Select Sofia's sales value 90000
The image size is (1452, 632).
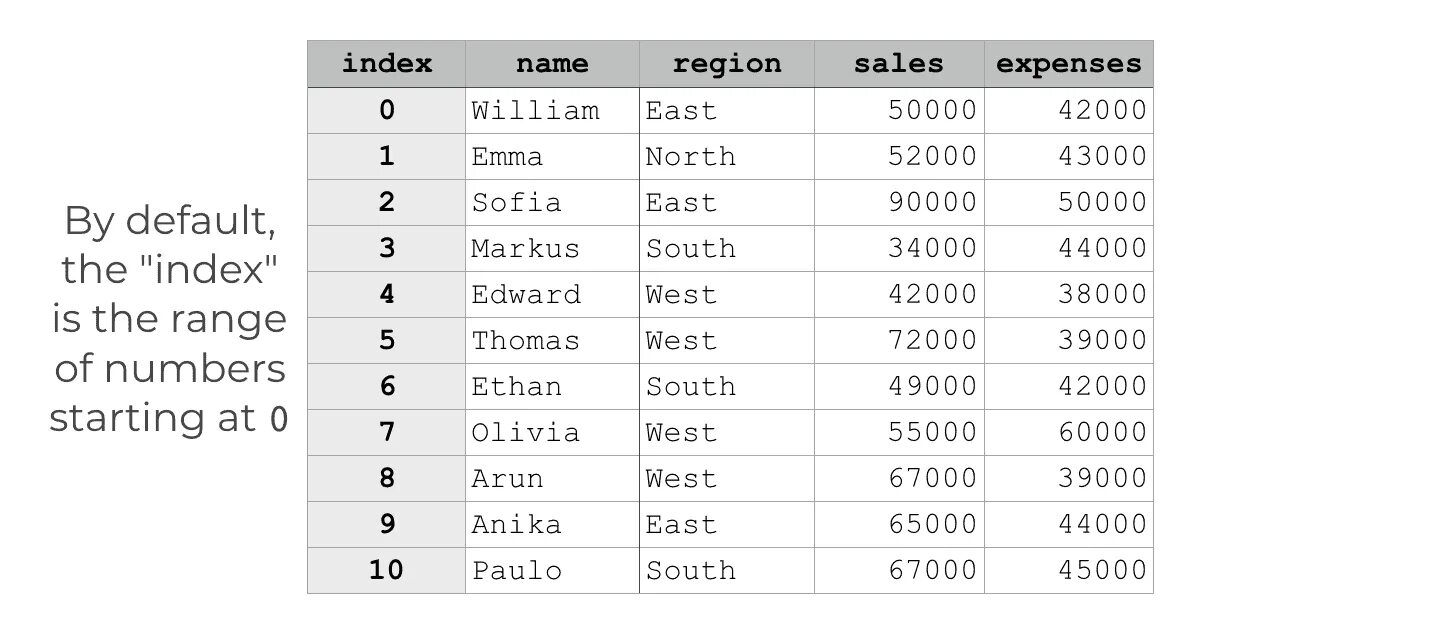click(899, 202)
